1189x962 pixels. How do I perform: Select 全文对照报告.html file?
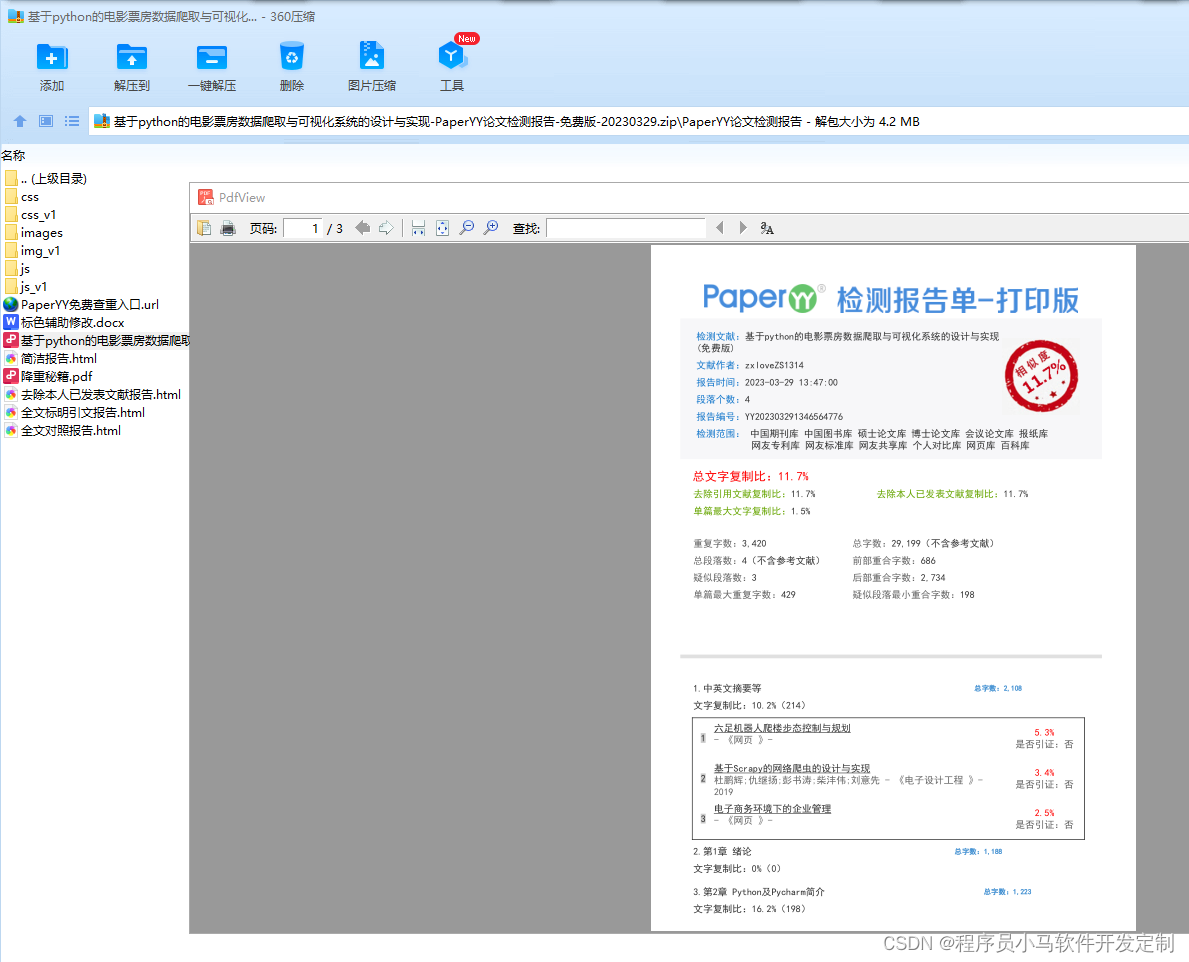coord(63,431)
